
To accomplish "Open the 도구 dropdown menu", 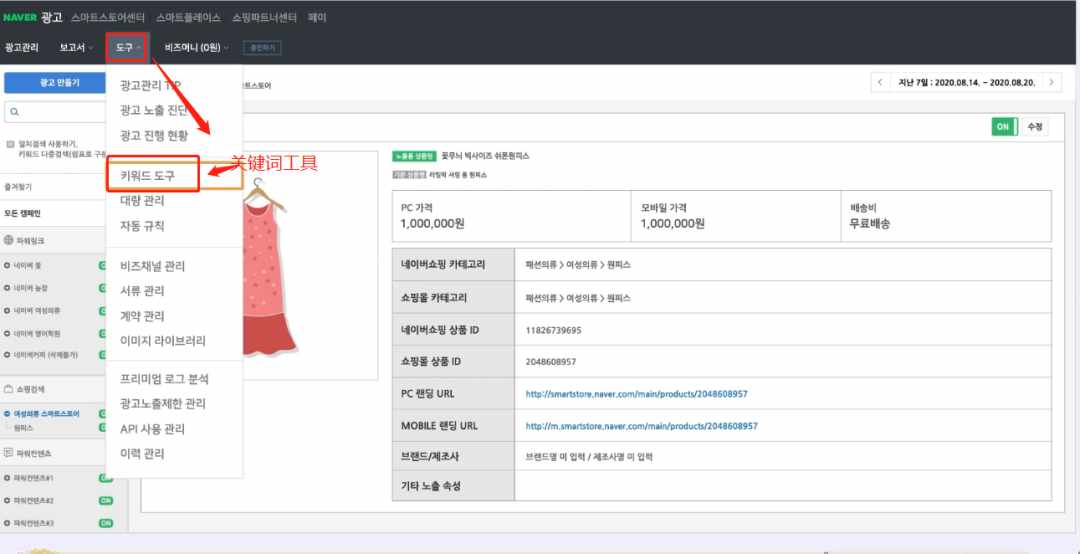I will tap(127, 48).
